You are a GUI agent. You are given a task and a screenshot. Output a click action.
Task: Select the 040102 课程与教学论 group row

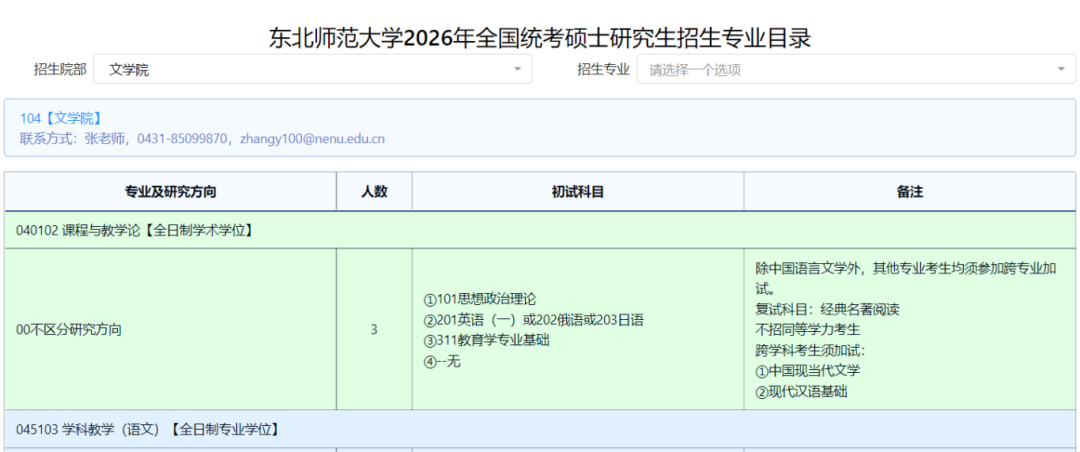click(x=540, y=230)
